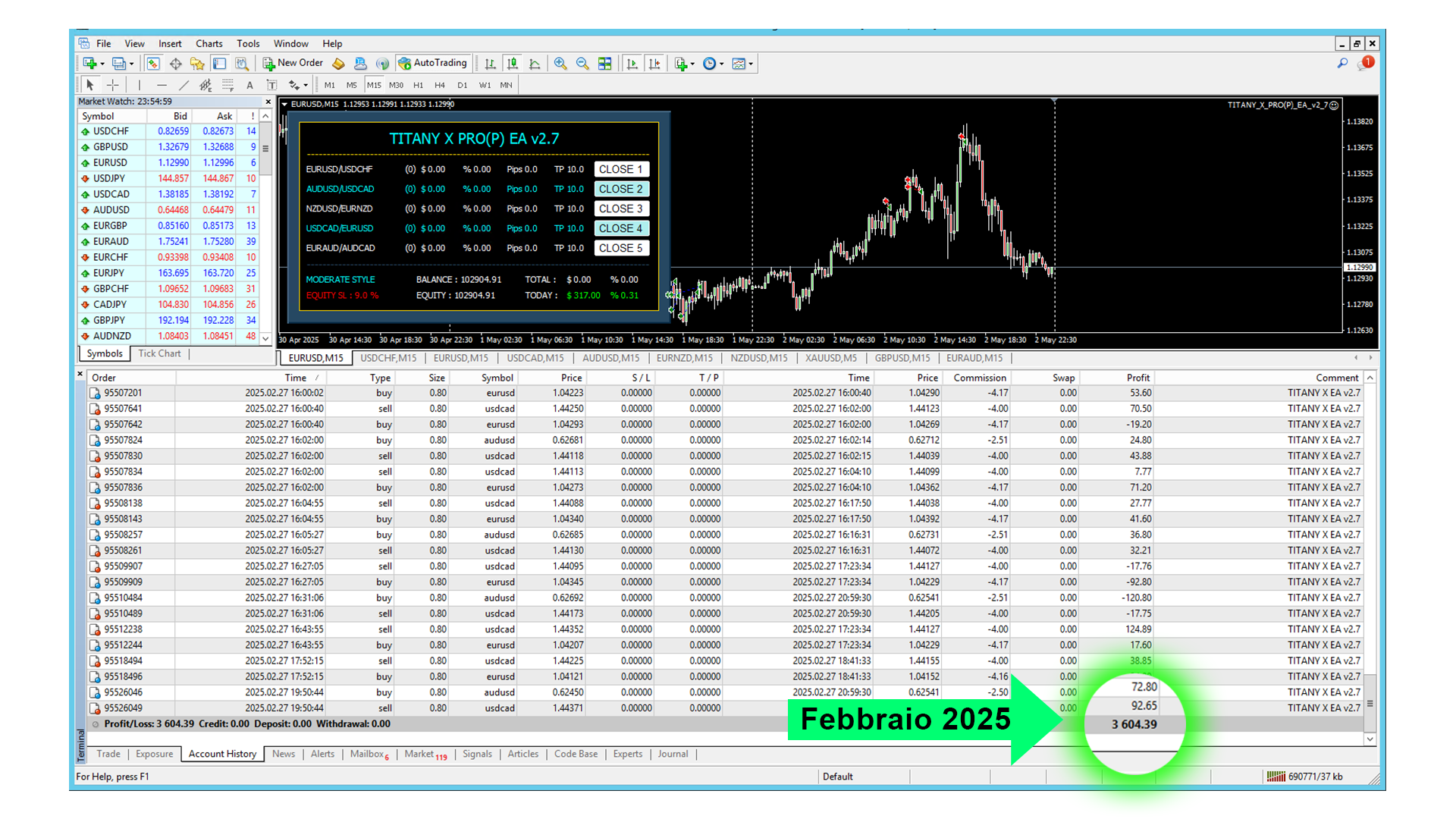
Task: Switch to the XAUUSD,M5 chart tab
Action: [830, 358]
